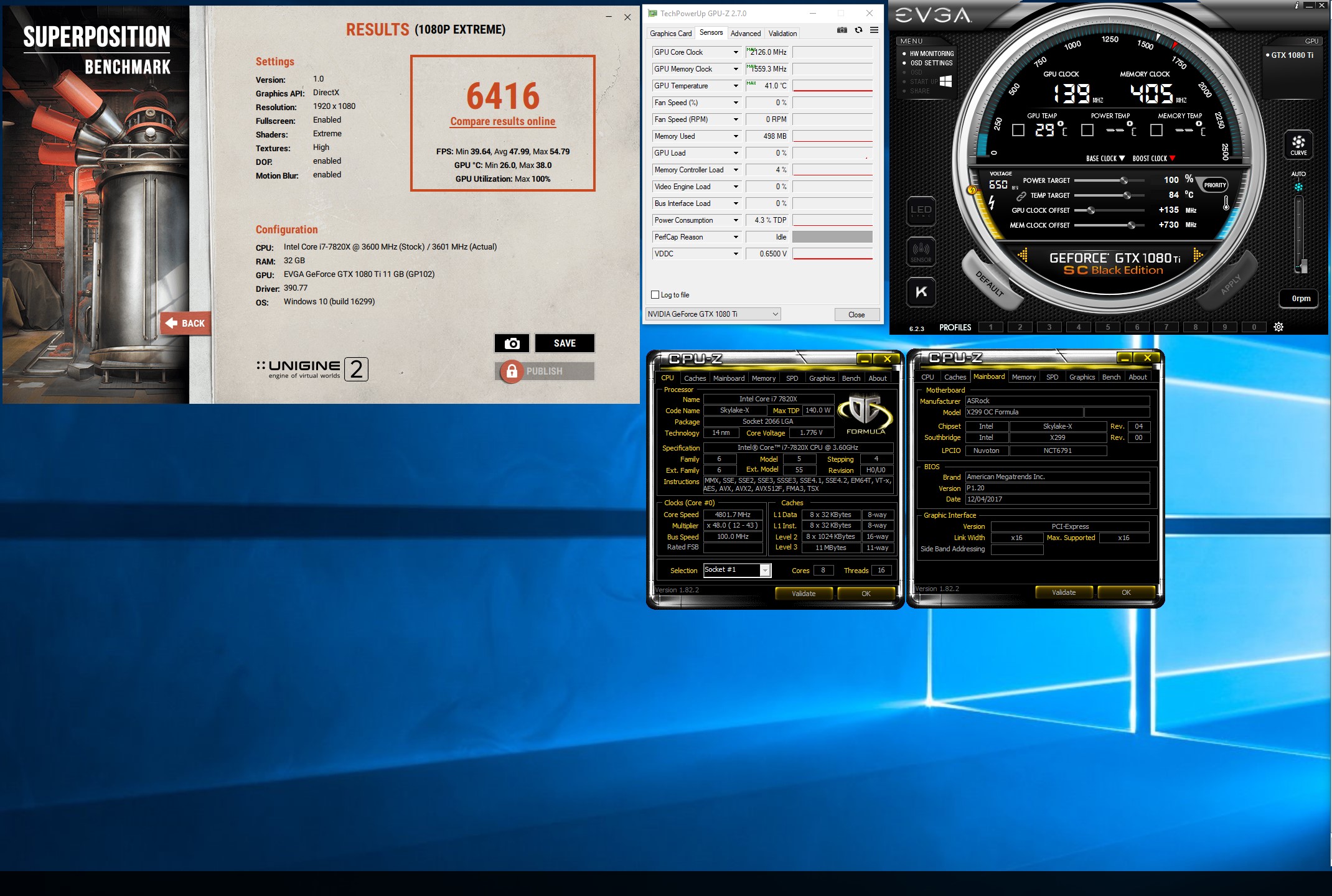Switch to the Graphics Card tab in GPU-Z
1332x896 pixels.
[x=670, y=34]
